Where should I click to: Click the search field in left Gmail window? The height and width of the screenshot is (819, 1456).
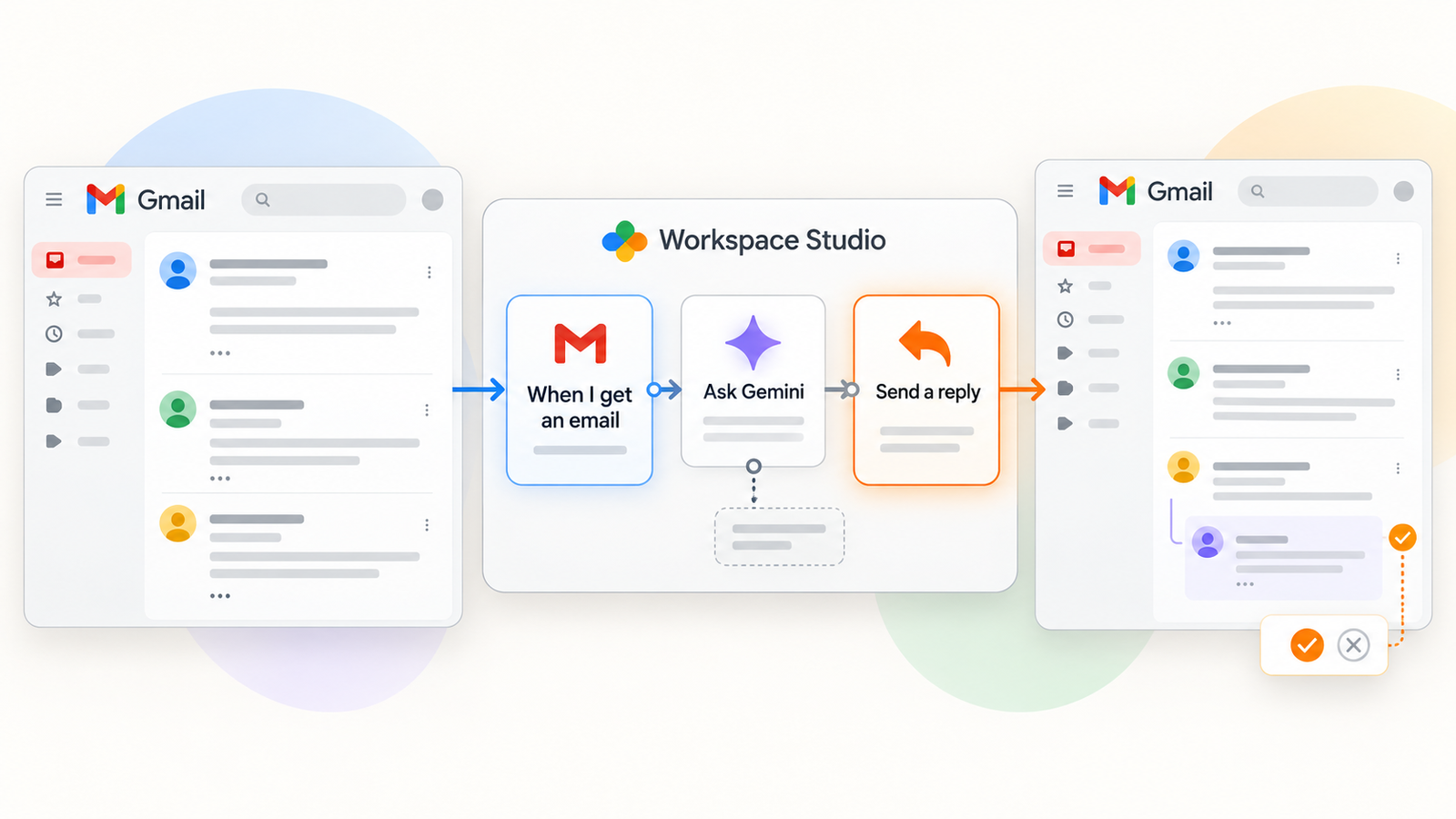[324, 199]
